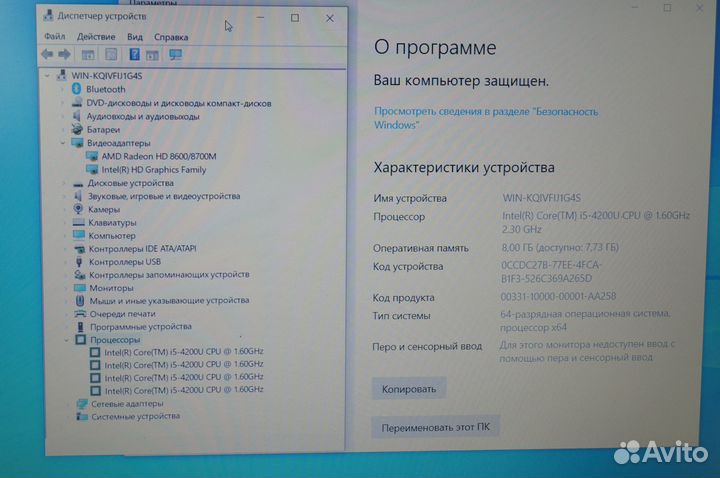Select Звуковые, игровые и видеоустройства item
The width and height of the screenshot is (720, 478).
pyautogui.click(x=163, y=196)
